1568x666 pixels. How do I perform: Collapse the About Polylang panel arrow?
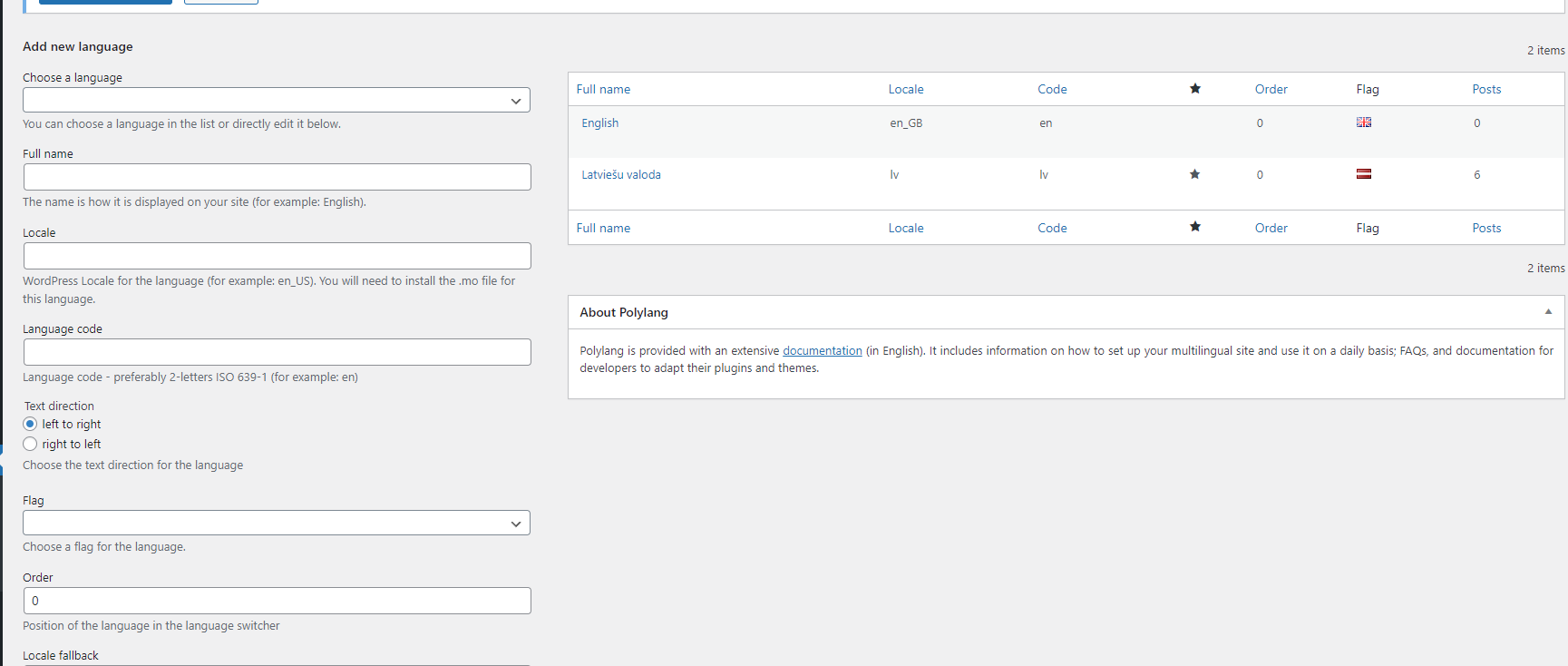pyautogui.click(x=1548, y=312)
